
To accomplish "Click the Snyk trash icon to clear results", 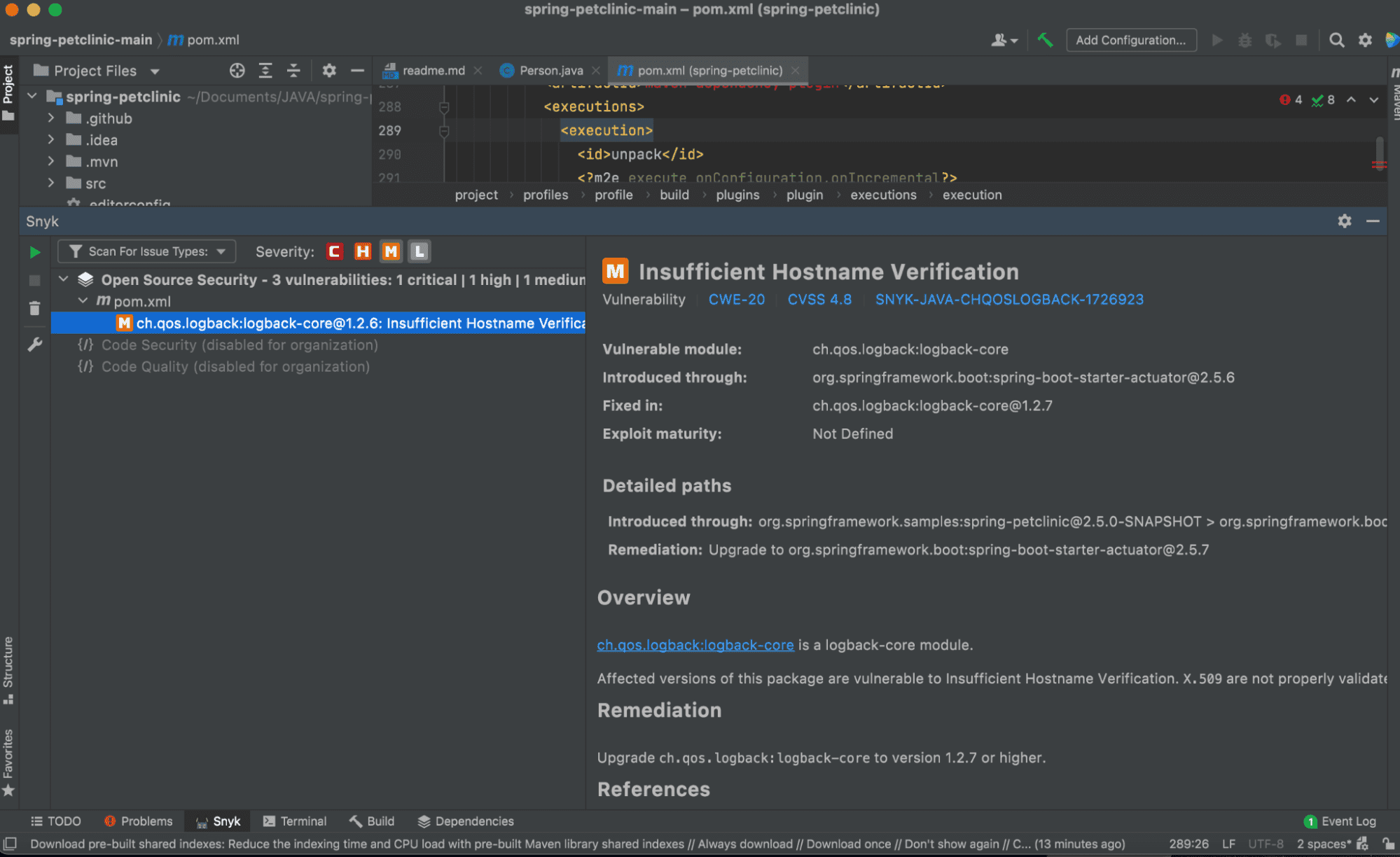I will pyautogui.click(x=34, y=308).
